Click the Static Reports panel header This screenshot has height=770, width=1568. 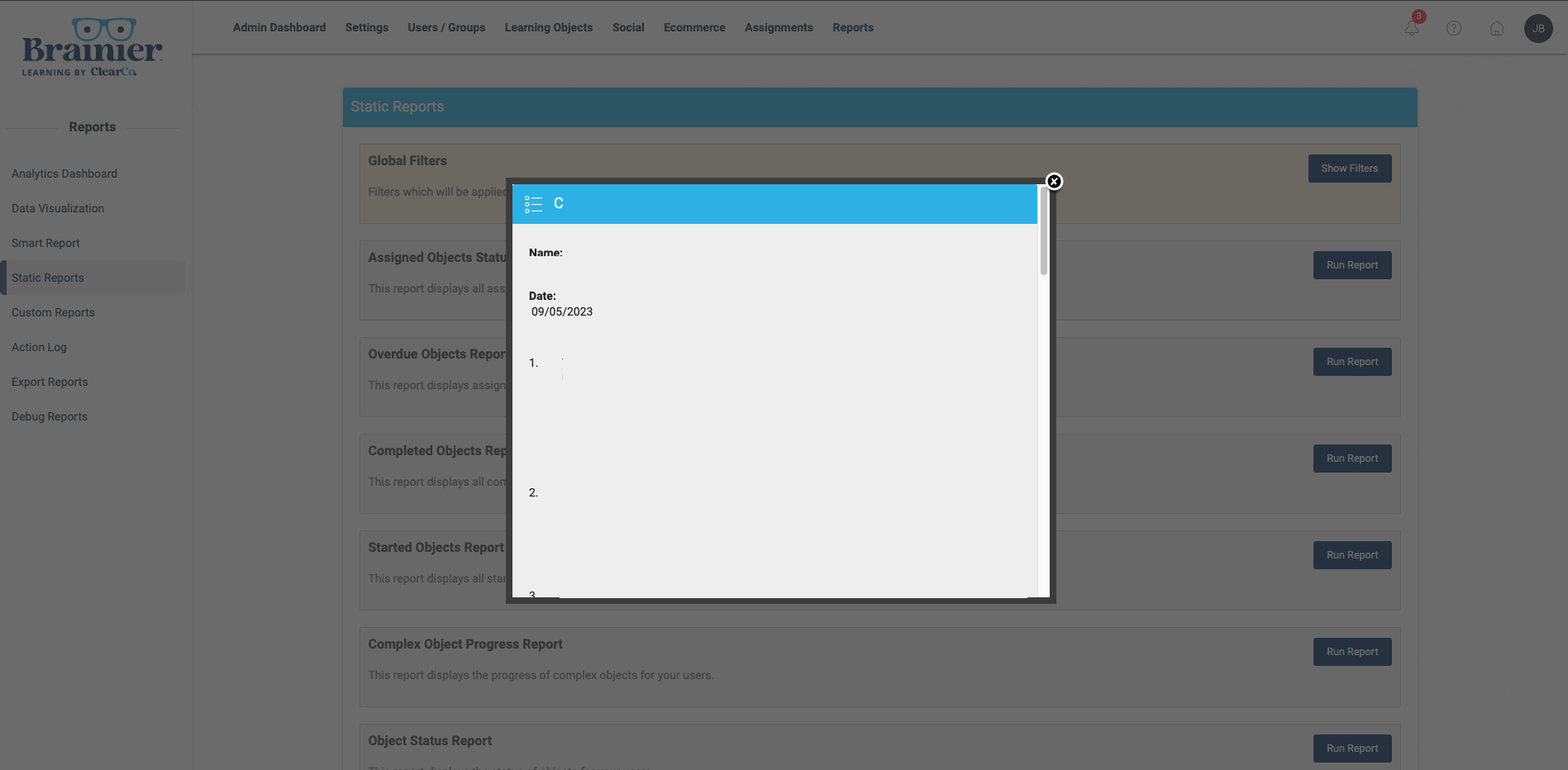coord(880,107)
